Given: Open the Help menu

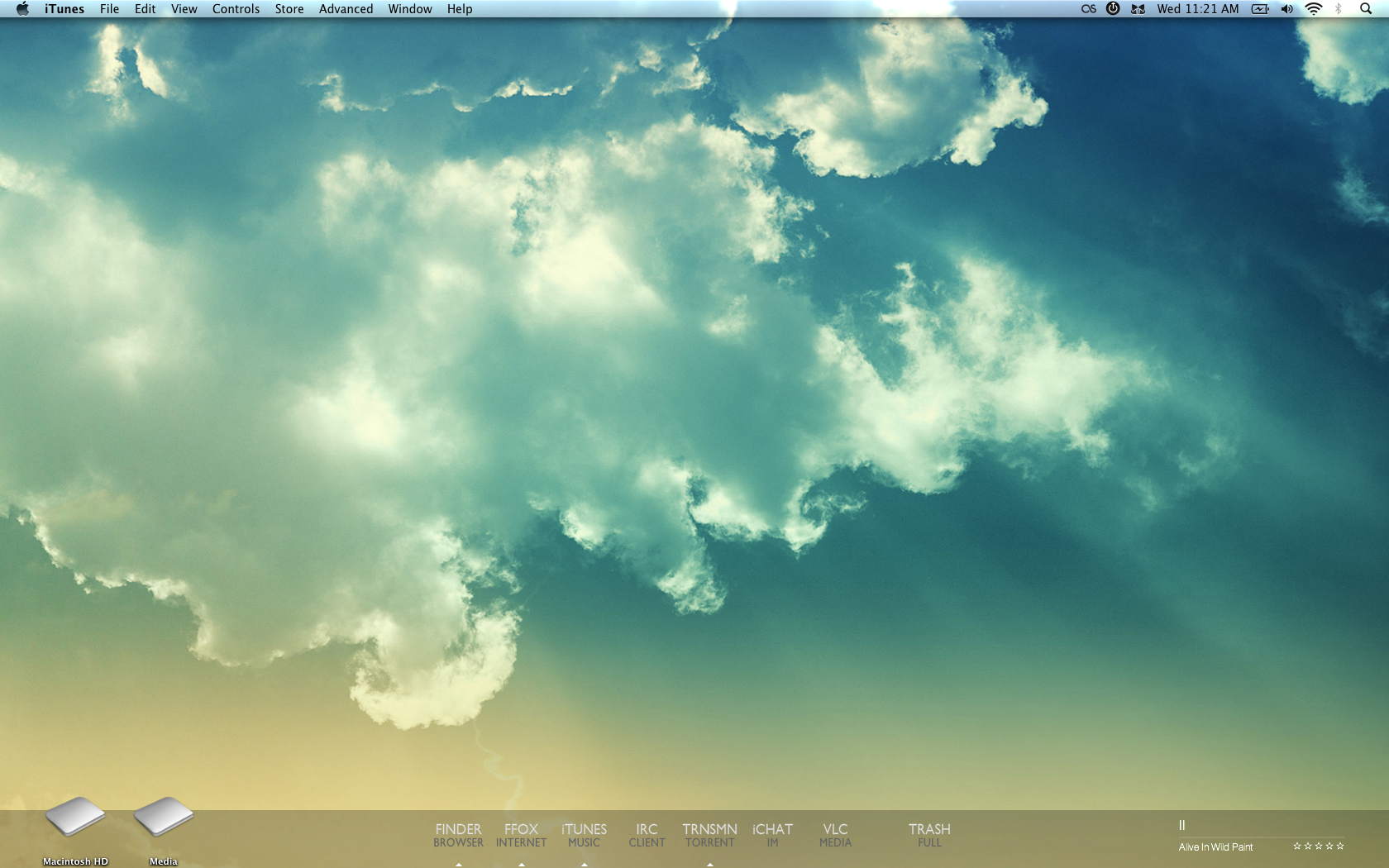Looking at the screenshot, I should coord(460,9).
